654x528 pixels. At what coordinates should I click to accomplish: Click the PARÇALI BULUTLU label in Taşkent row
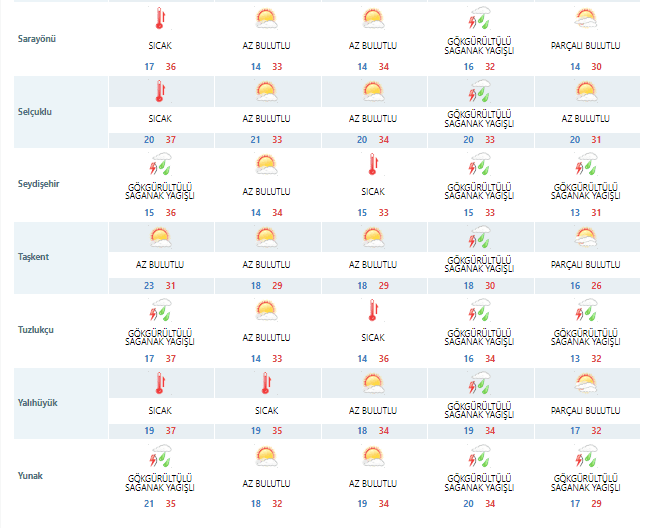pos(586,264)
